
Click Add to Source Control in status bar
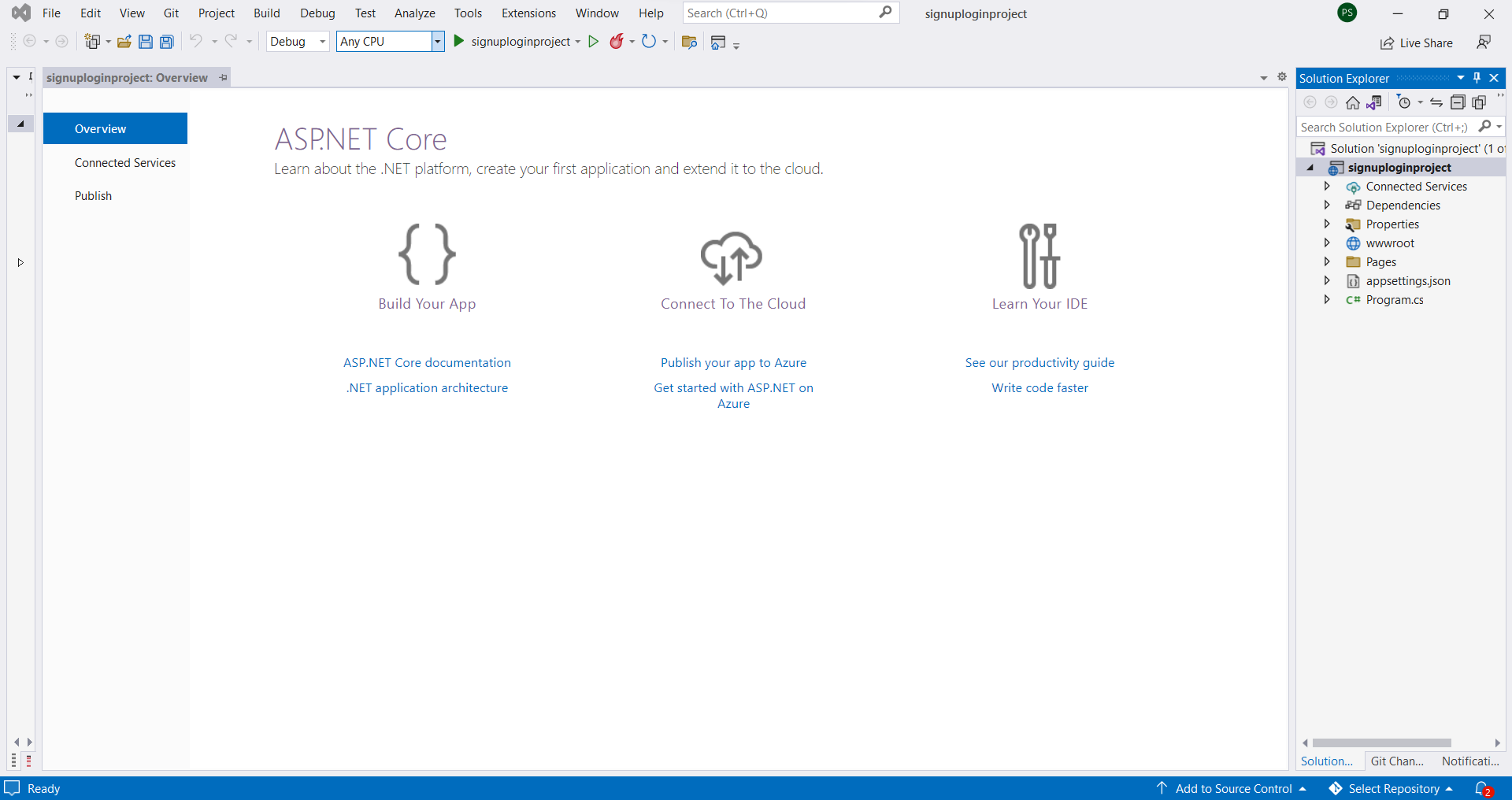1232,788
